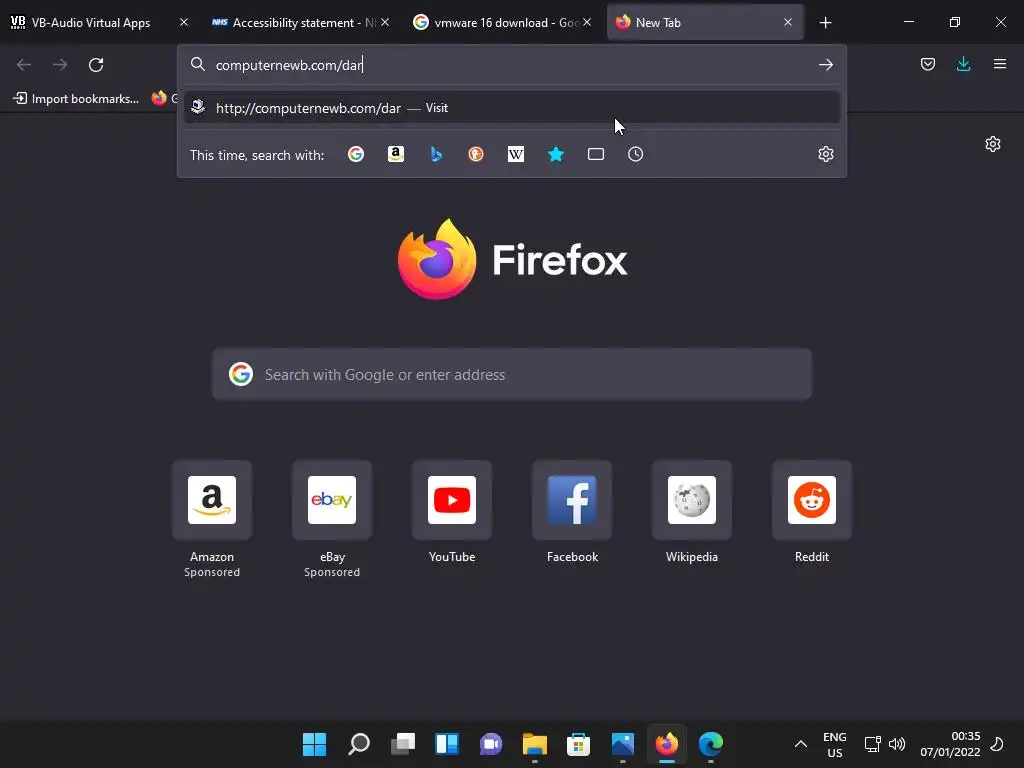The image size is (1024, 768).
Task: Search this time with DuckDuckGo icon
Action: point(476,154)
